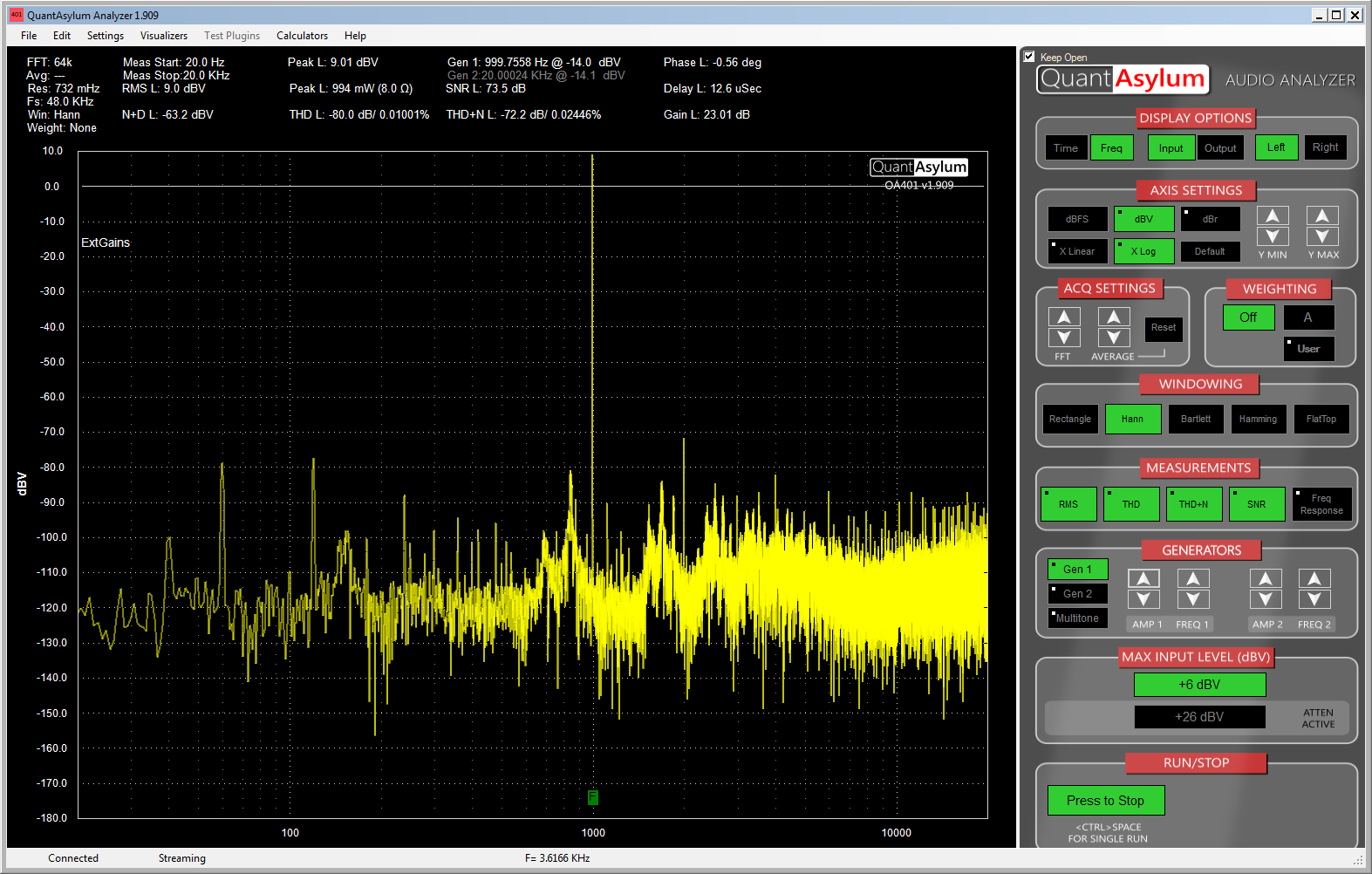Click Press to Stop button

(x=1105, y=801)
